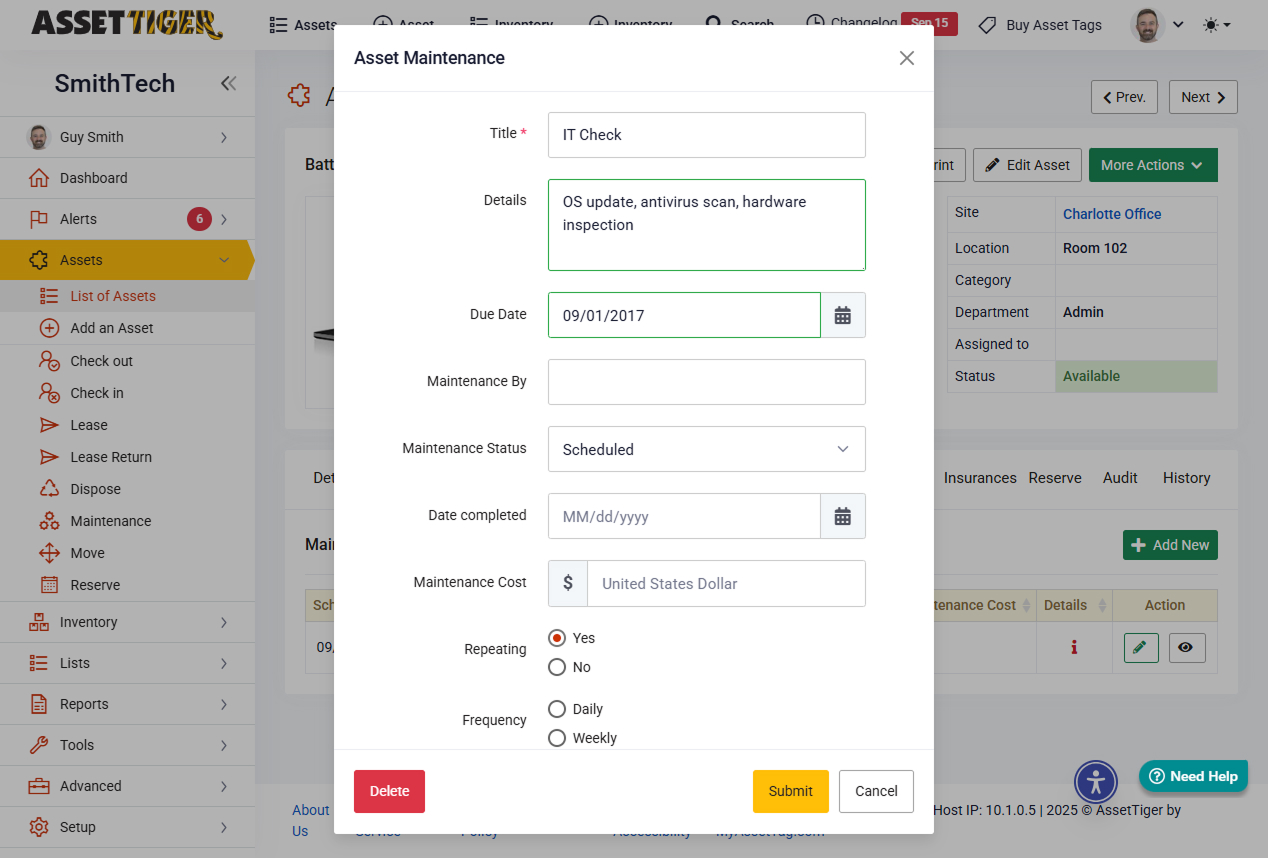Submit the maintenance form

click(790, 791)
